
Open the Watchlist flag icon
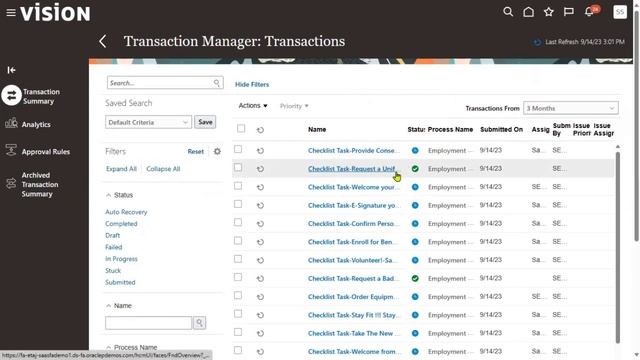point(569,12)
